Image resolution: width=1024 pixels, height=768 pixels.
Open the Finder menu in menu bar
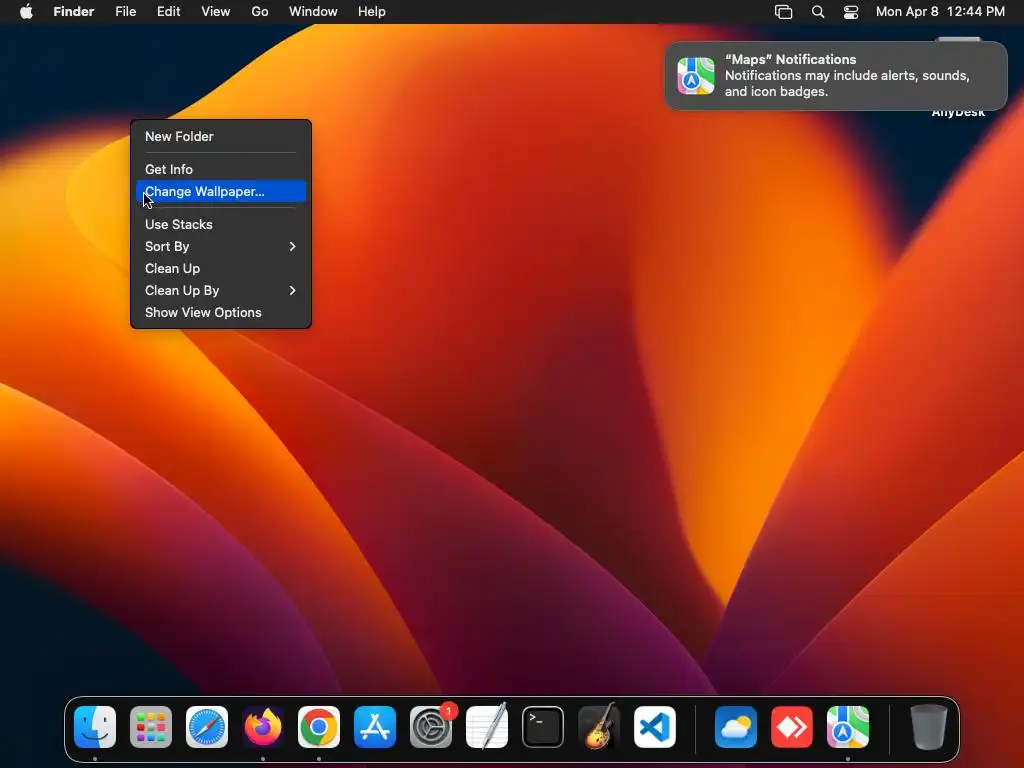(74, 12)
